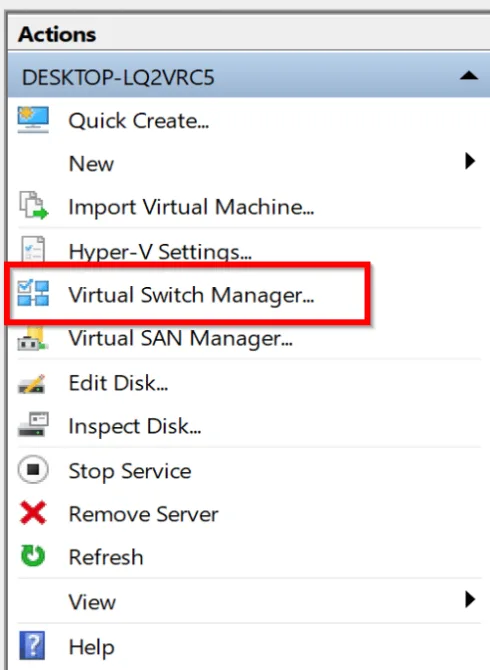Click the DESKTOP-LQ2VRC5 header label

click(x=118, y=78)
